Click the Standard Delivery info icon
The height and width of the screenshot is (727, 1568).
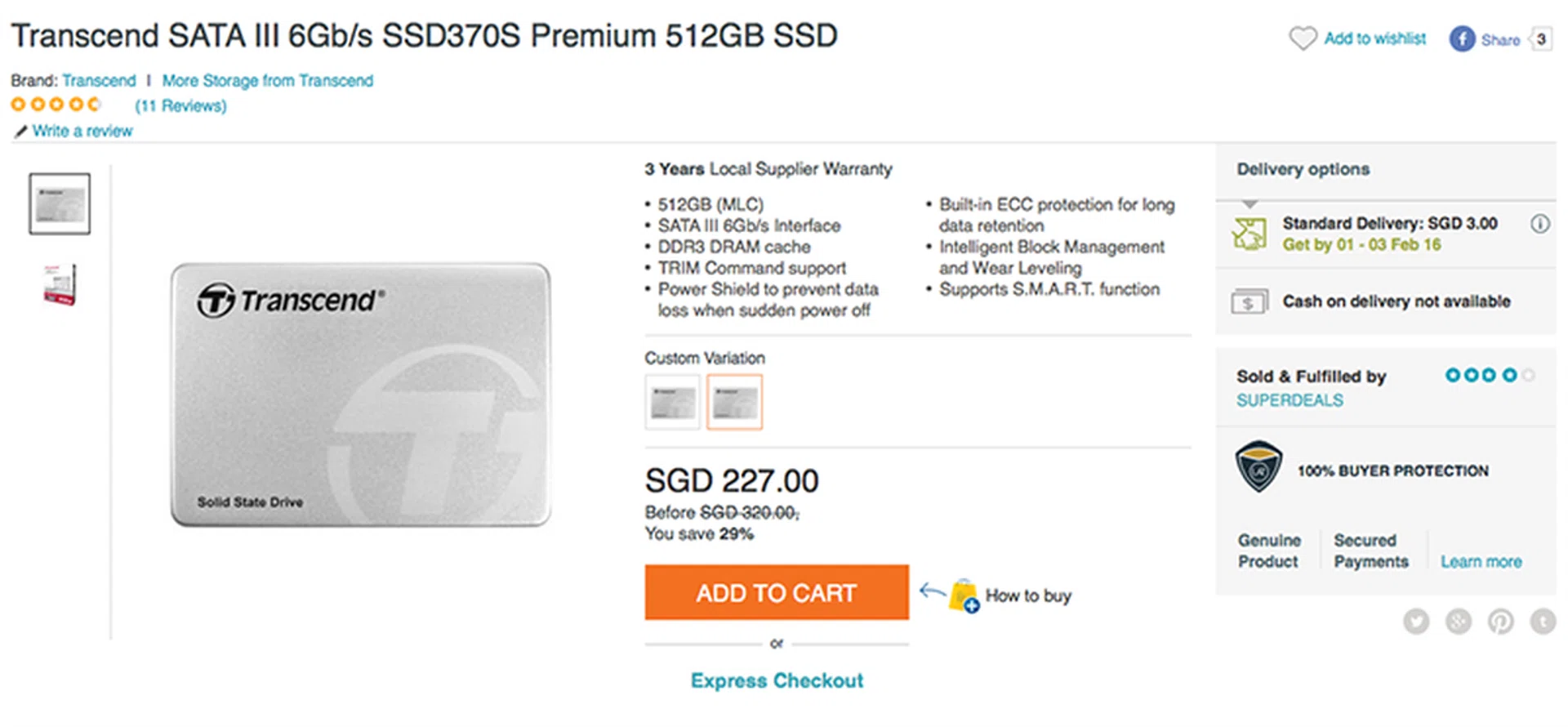[1539, 224]
